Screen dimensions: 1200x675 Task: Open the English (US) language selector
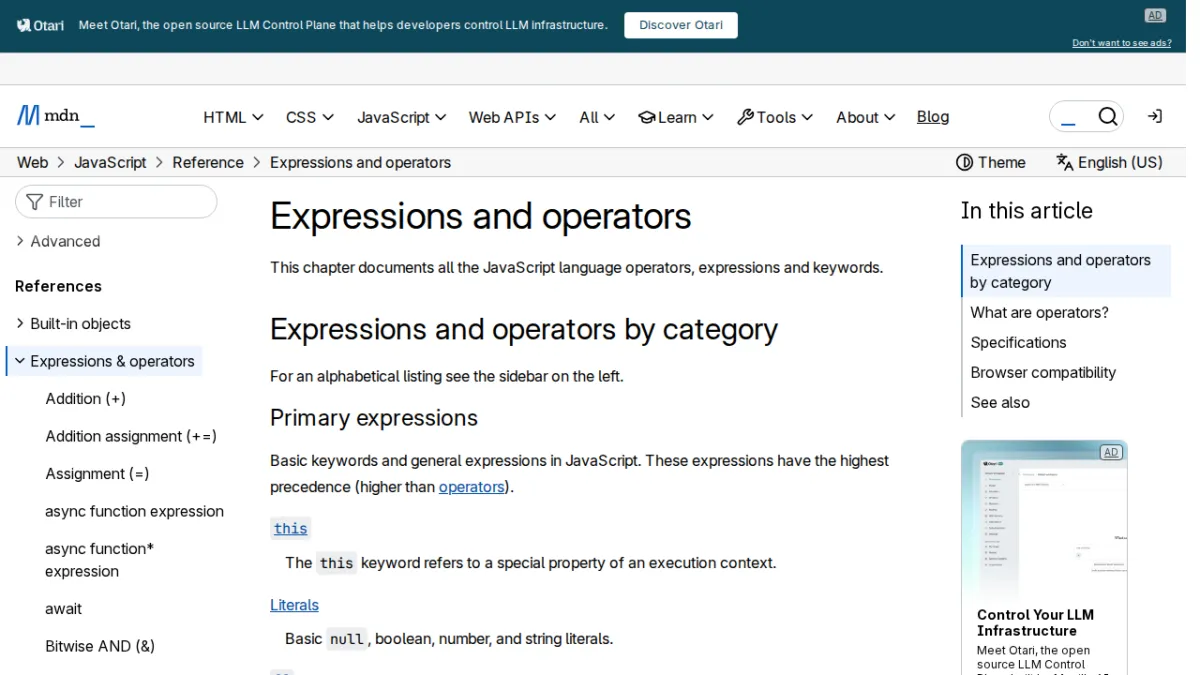[x=1109, y=162]
